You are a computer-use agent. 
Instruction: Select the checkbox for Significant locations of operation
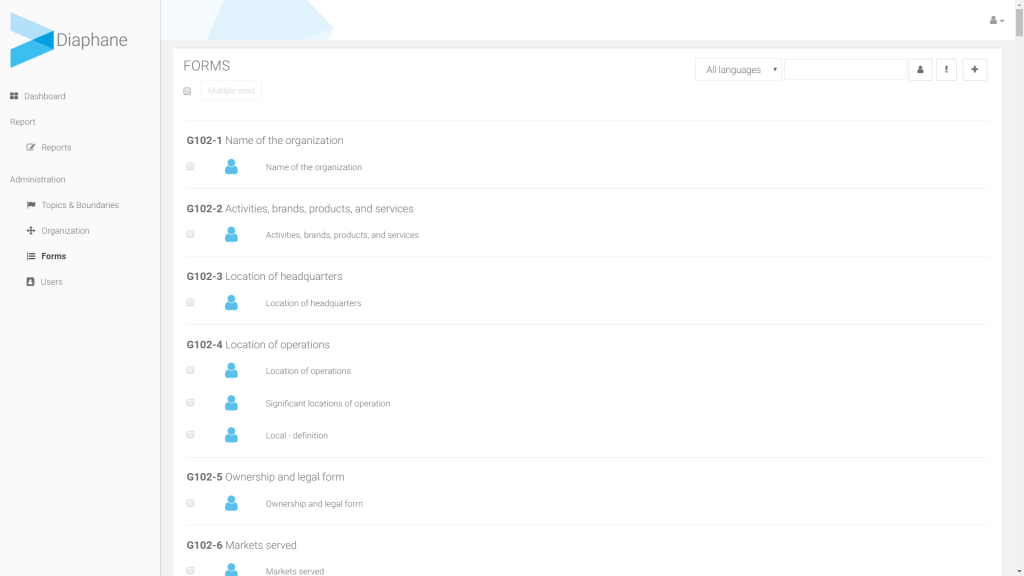190,402
